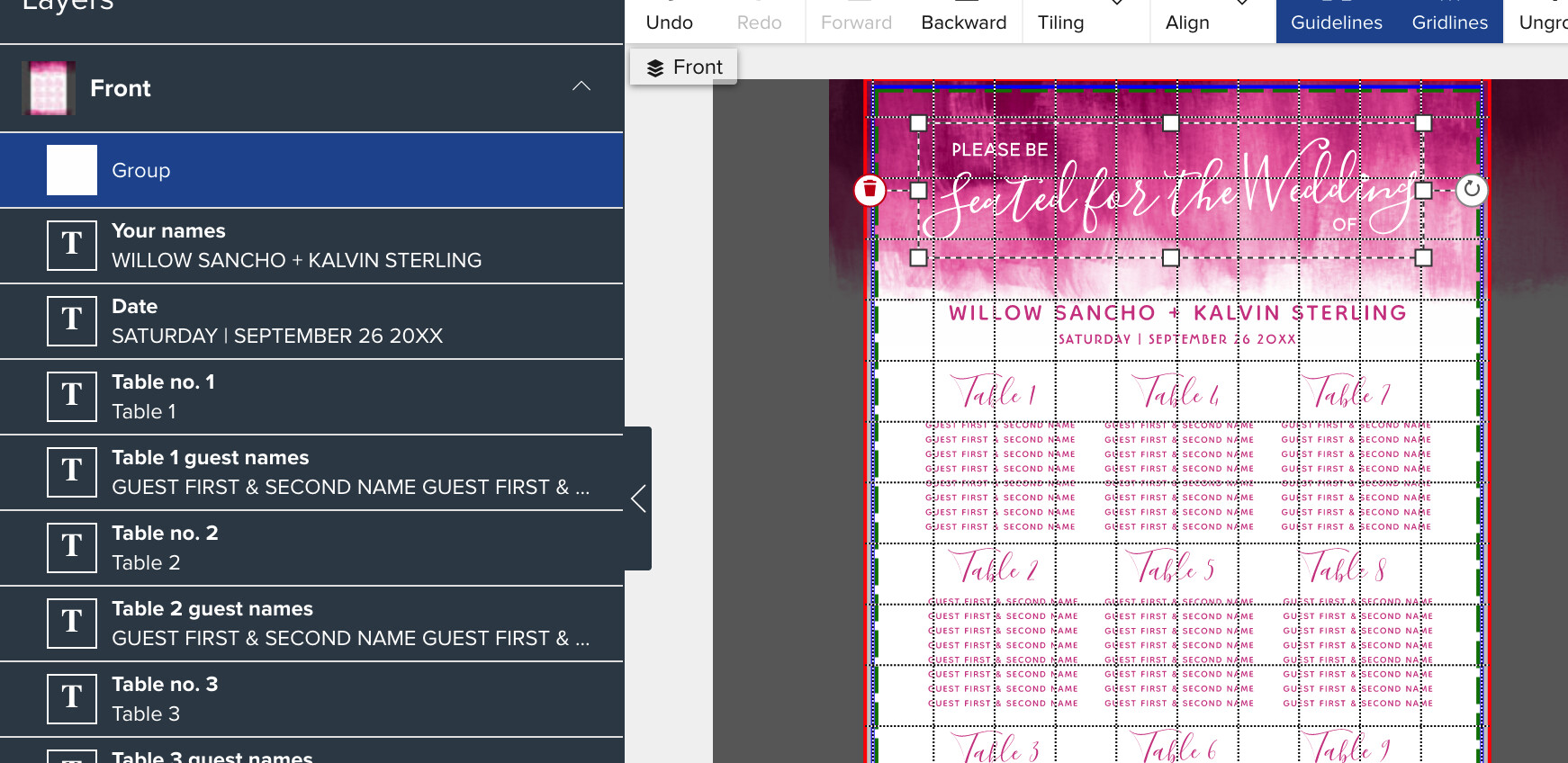
Task: Click WILLOW SANCHO + KALVIN STERLING text on canvas
Action: point(1177,313)
